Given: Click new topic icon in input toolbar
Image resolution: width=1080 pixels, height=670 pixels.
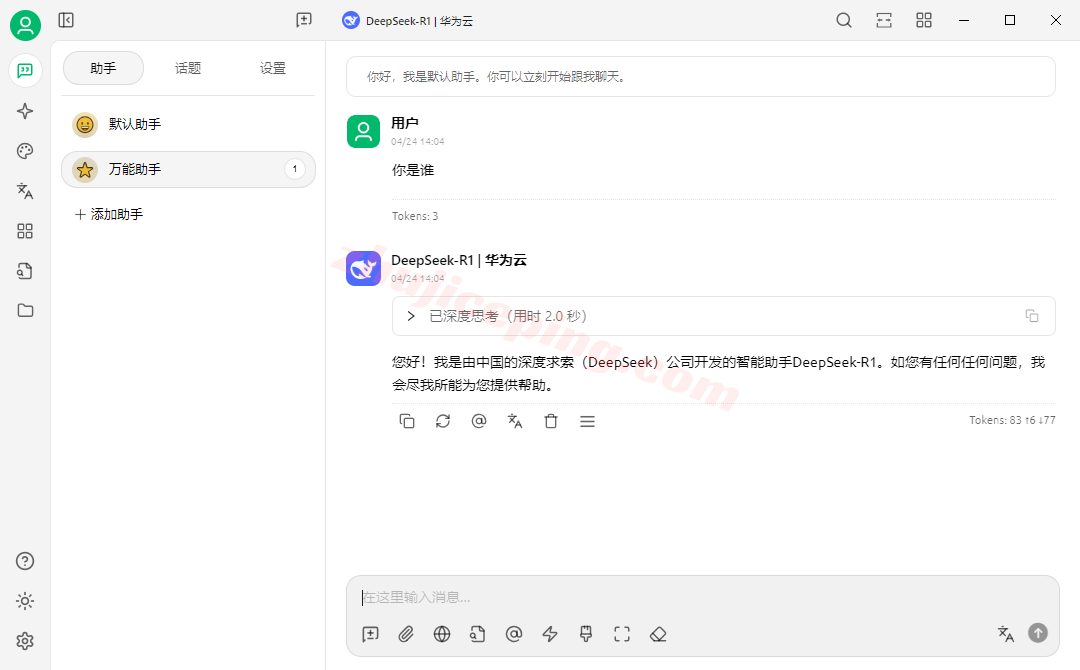Looking at the screenshot, I should (371, 634).
